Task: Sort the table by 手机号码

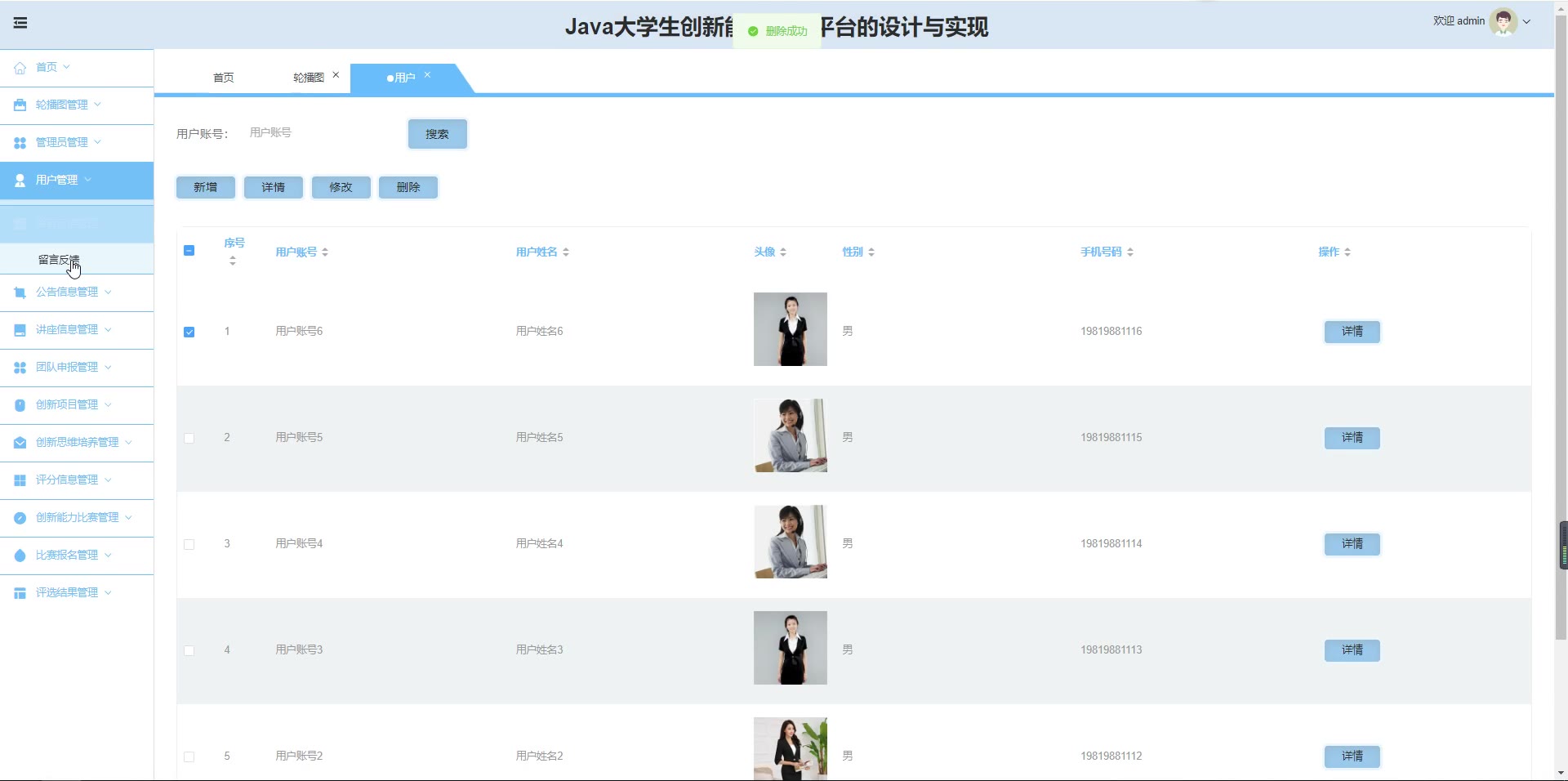Action: [x=1130, y=252]
